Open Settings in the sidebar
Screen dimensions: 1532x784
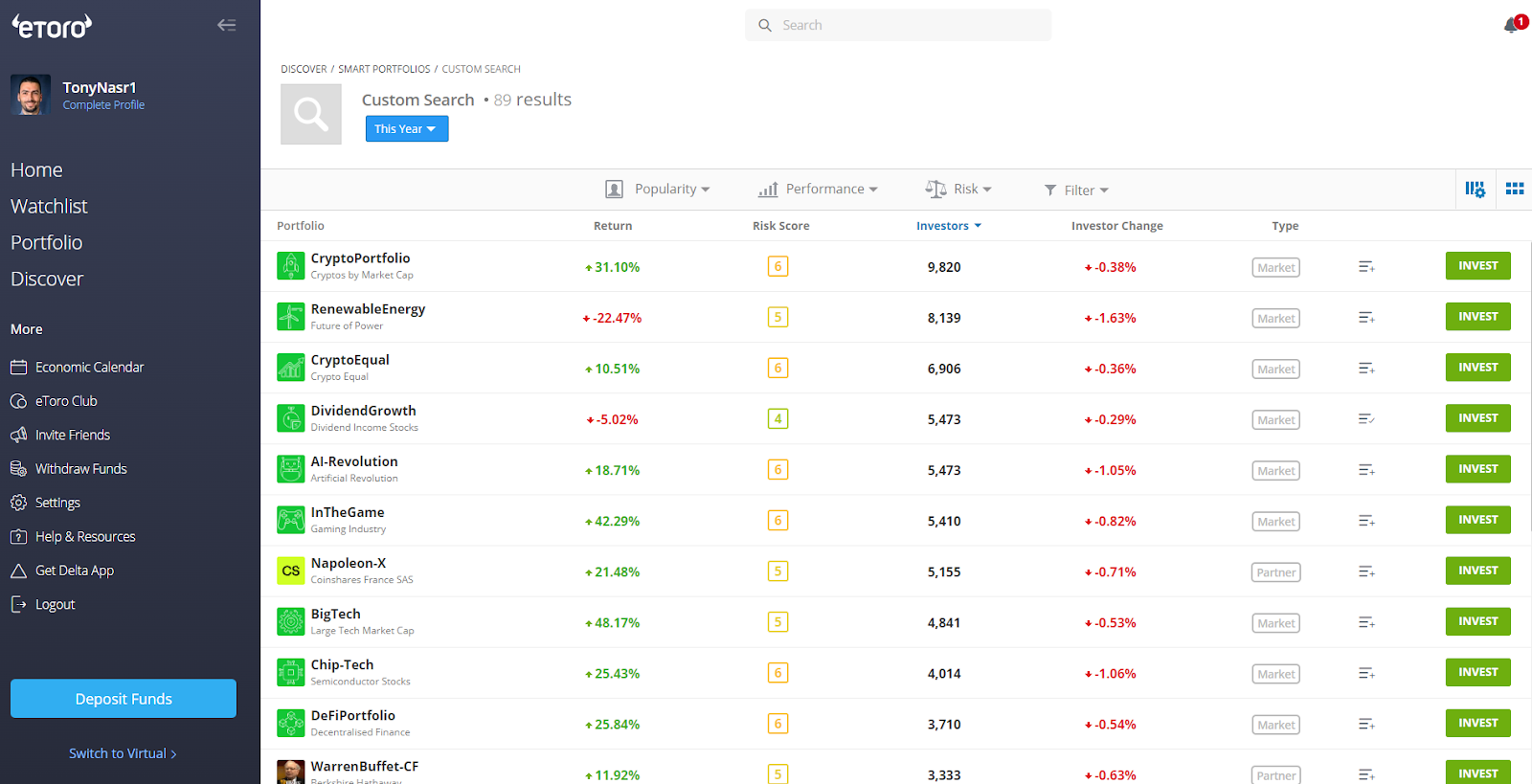tap(45, 503)
